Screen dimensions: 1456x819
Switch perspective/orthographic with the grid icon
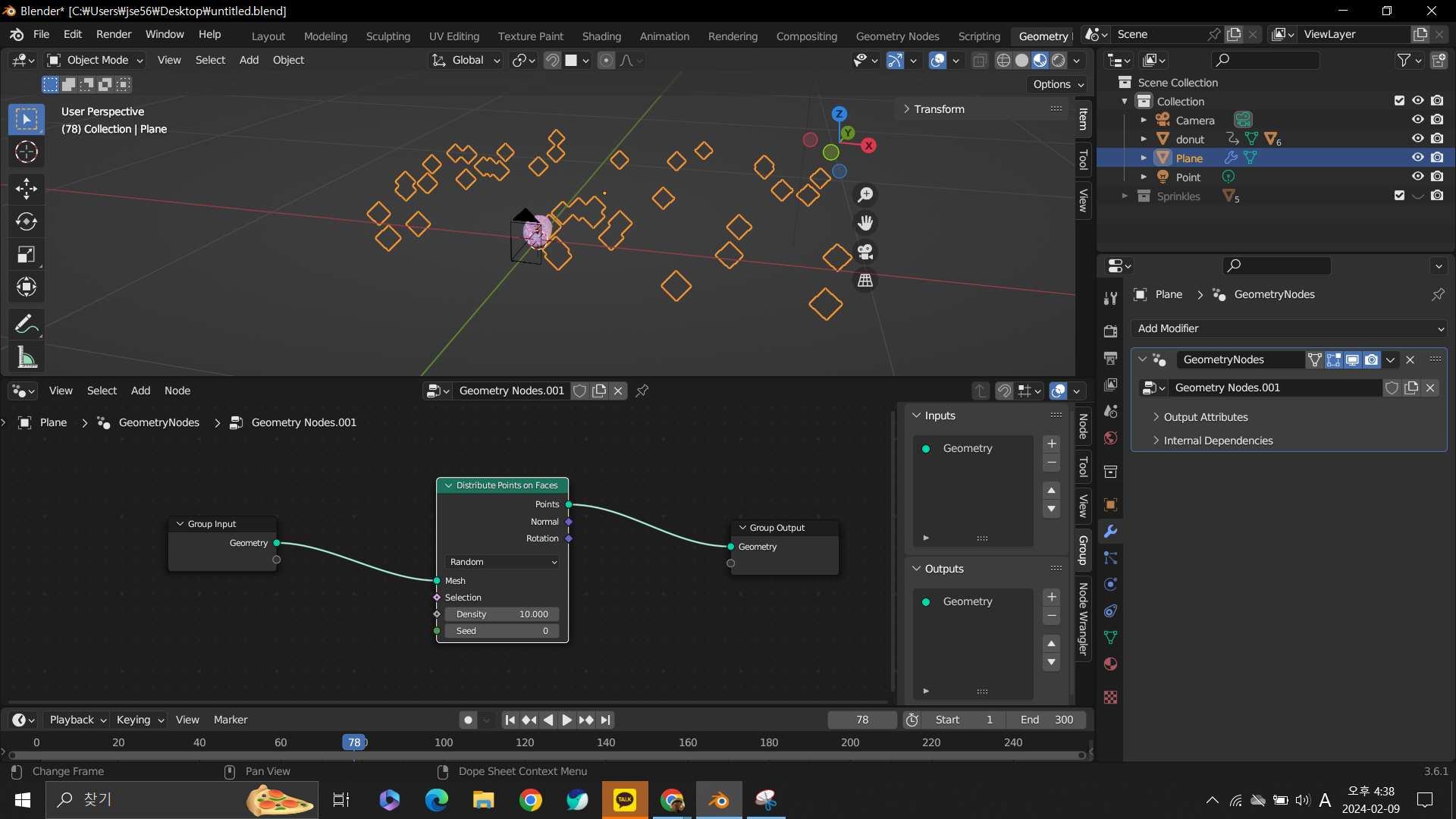pyautogui.click(x=865, y=281)
